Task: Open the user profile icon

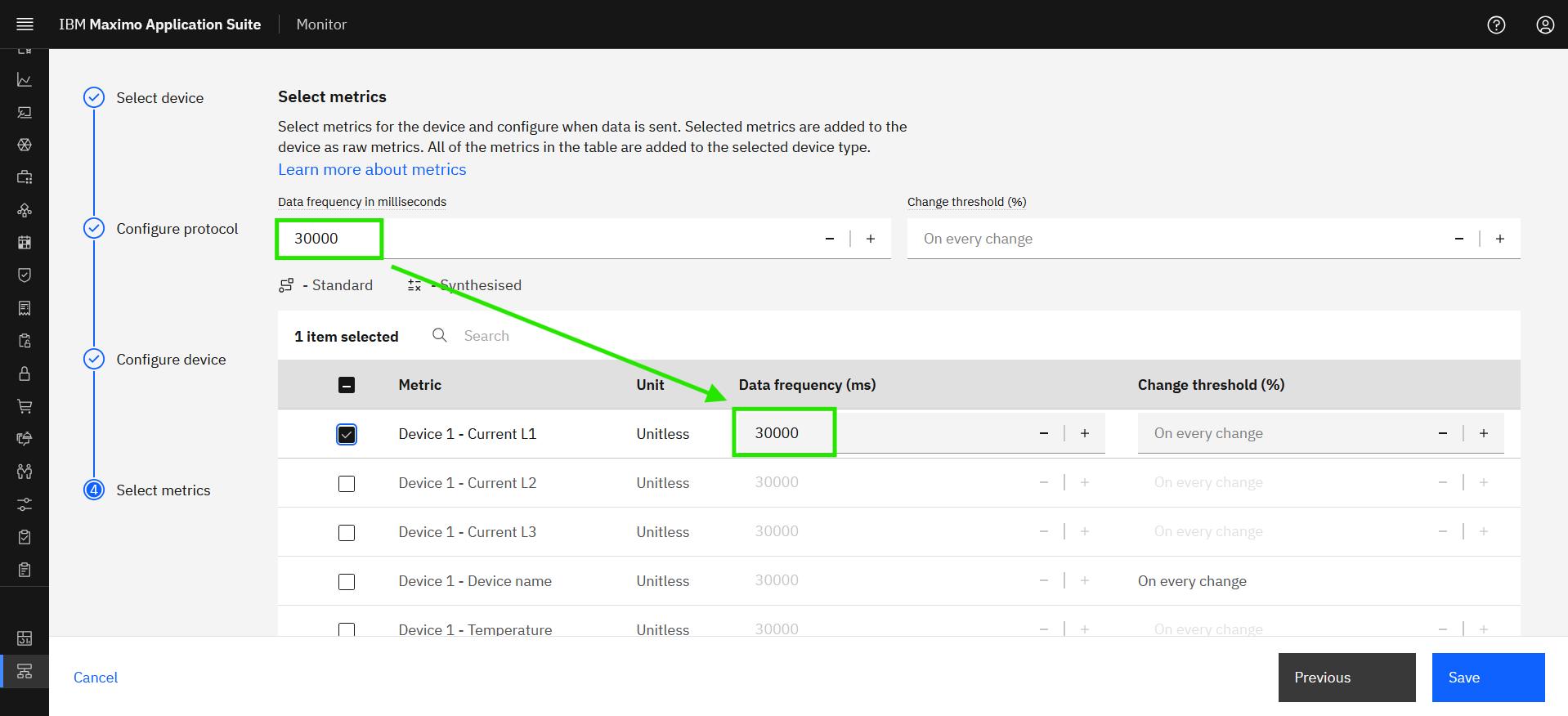Action: [1545, 25]
